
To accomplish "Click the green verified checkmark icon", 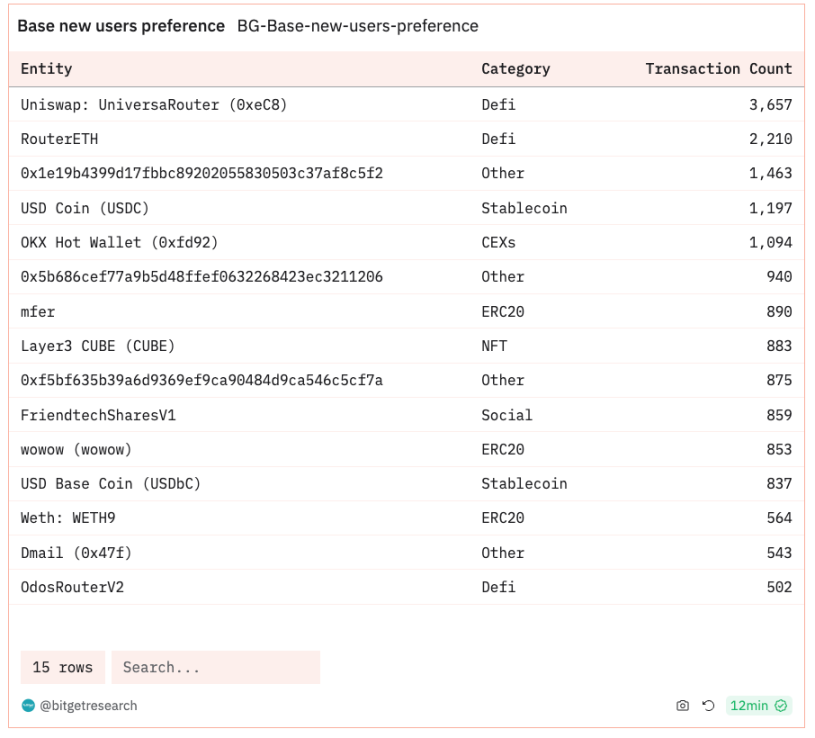I will pyautogui.click(x=781, y=706).
